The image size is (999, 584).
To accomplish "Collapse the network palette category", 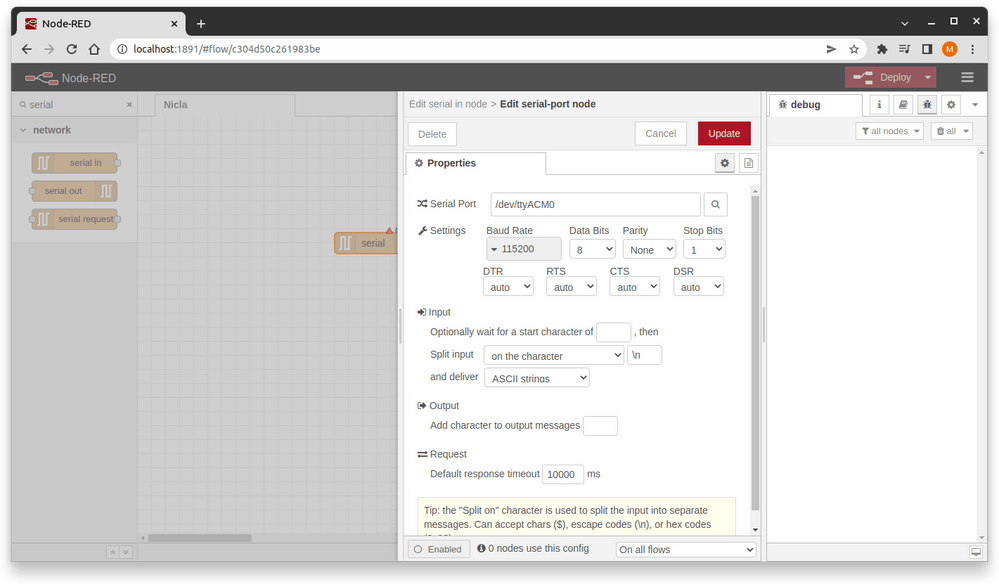I will pos(23,130).
